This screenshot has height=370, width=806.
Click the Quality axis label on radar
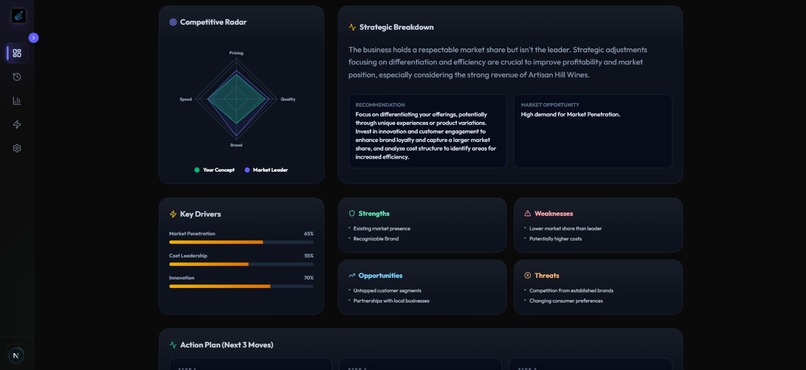[x=288, y=99]
